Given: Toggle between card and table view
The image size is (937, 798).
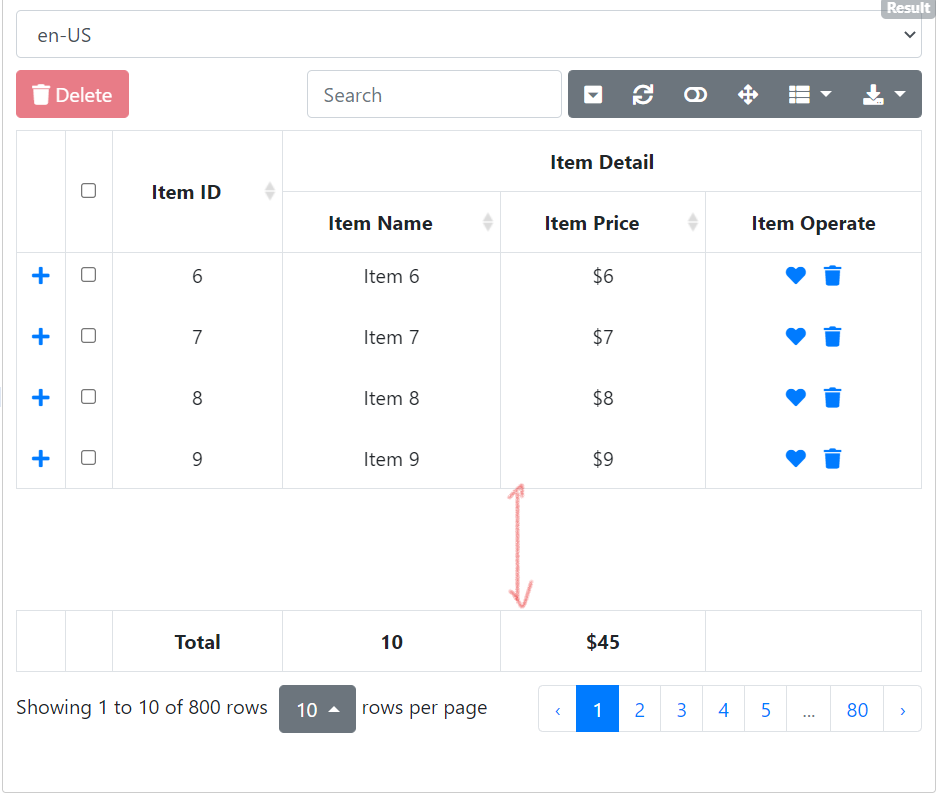Looking at the screenshot, I should tap(695, 94).
